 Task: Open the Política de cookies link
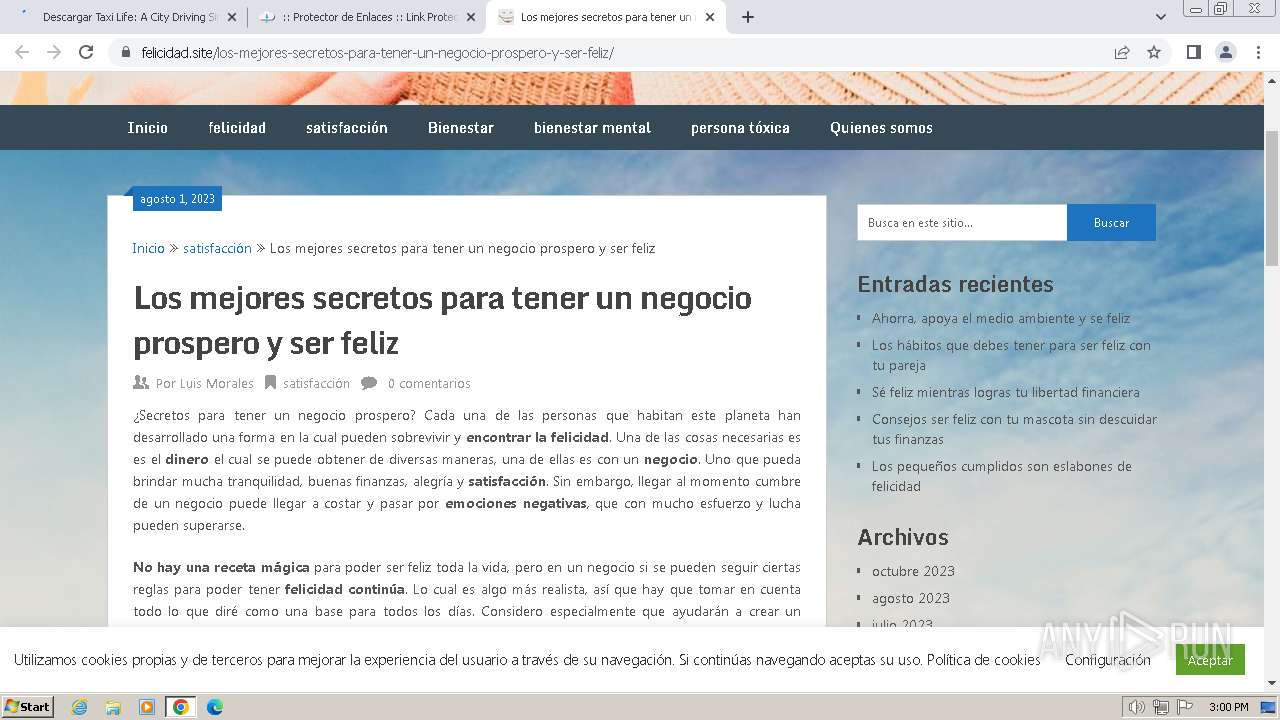[x=983, y=660]
